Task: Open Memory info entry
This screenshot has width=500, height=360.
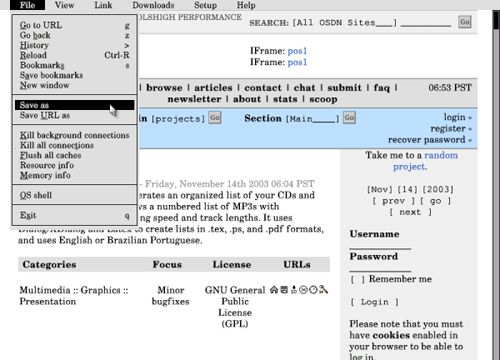Action: 75,175
